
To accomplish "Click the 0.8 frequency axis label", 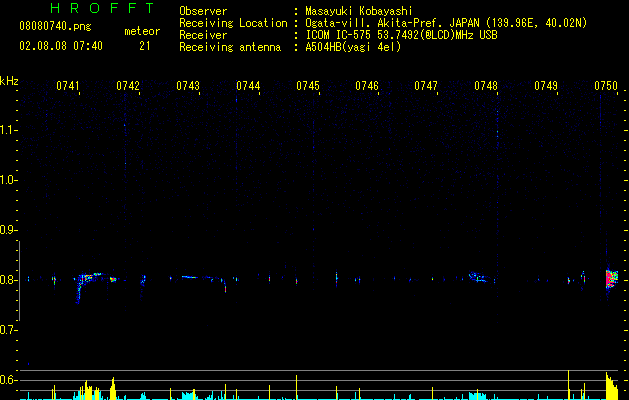I will click(x=8, y=280).
